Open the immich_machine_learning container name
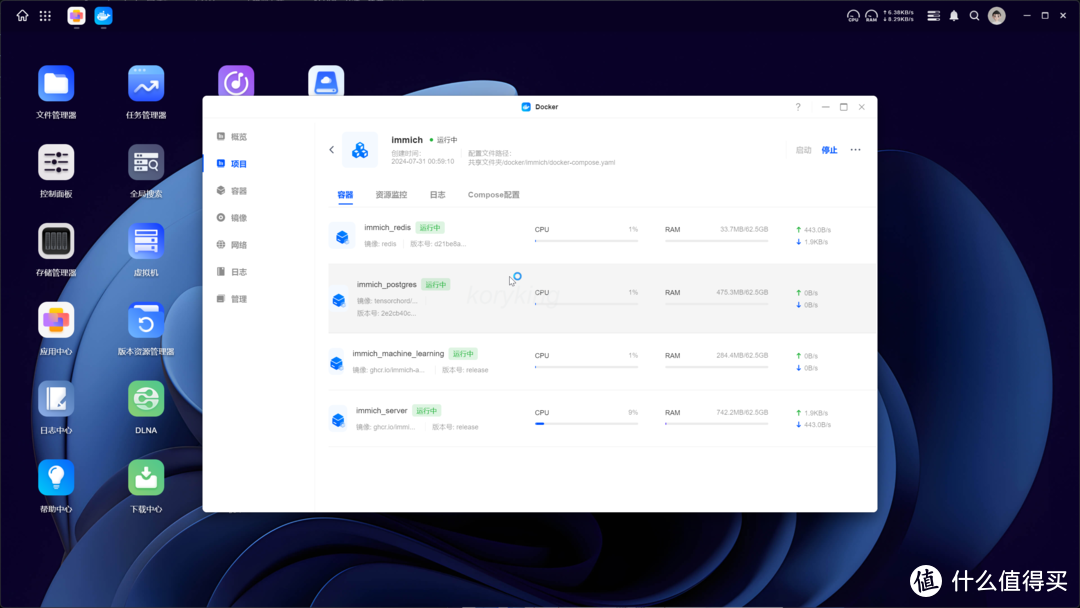 (398, 353)
